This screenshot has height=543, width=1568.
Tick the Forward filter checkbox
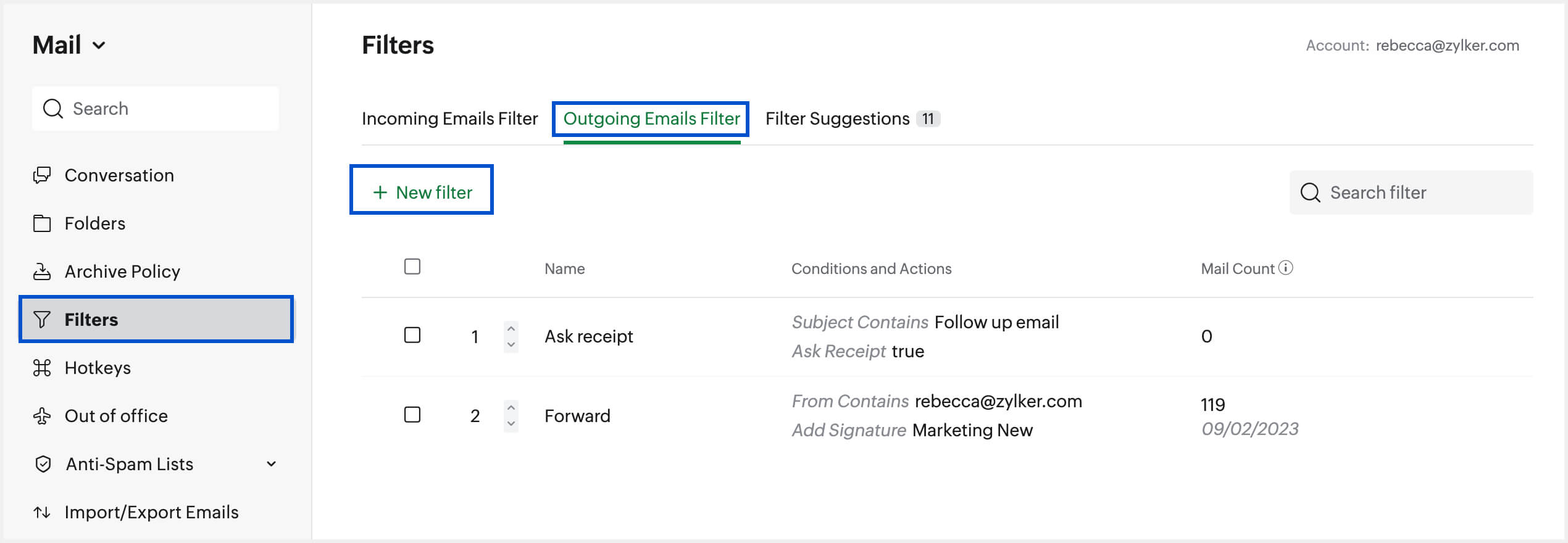pos(412,414)
